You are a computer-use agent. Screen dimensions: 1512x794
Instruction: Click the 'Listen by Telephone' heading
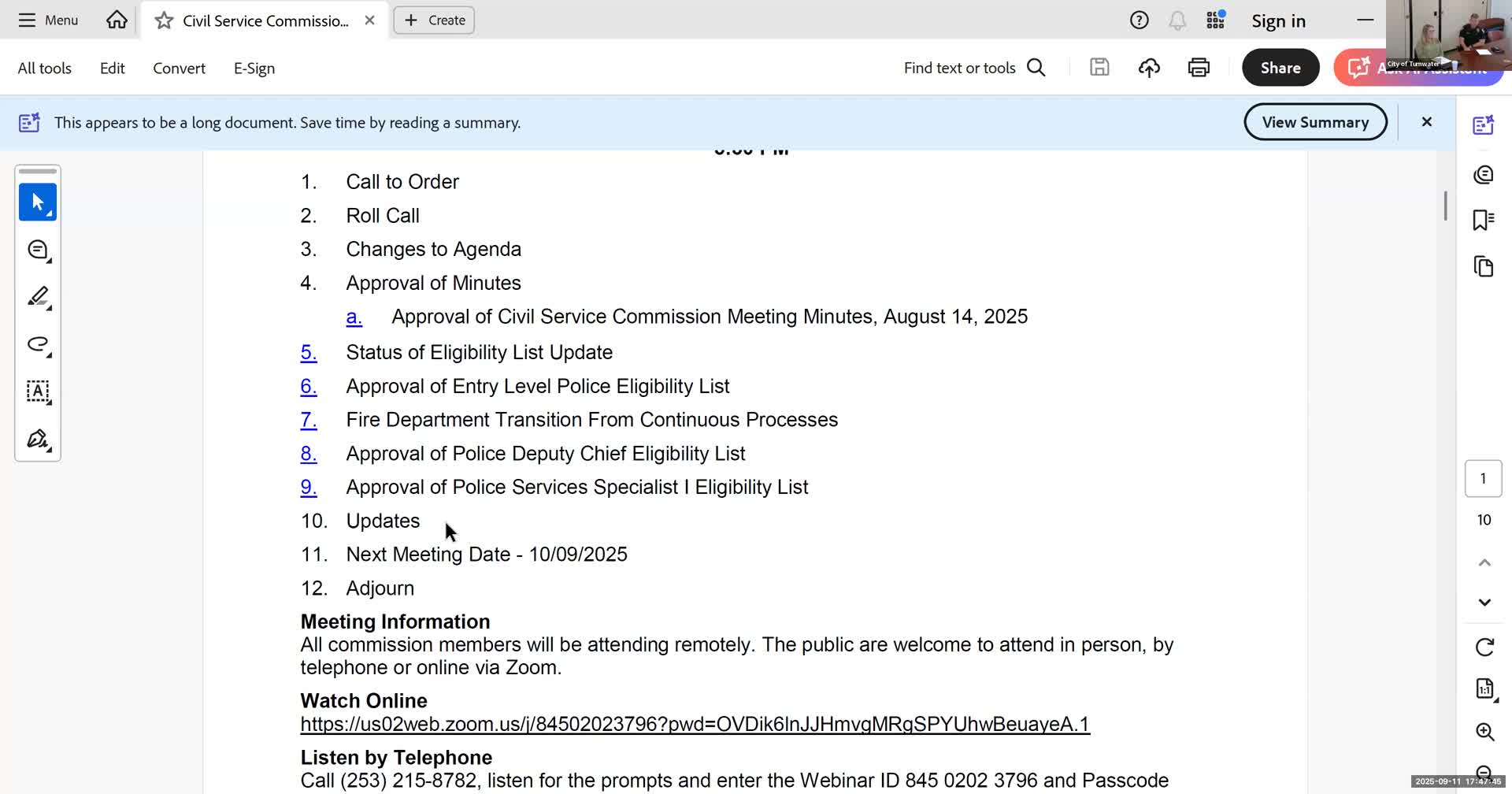(x=396, y=758)
